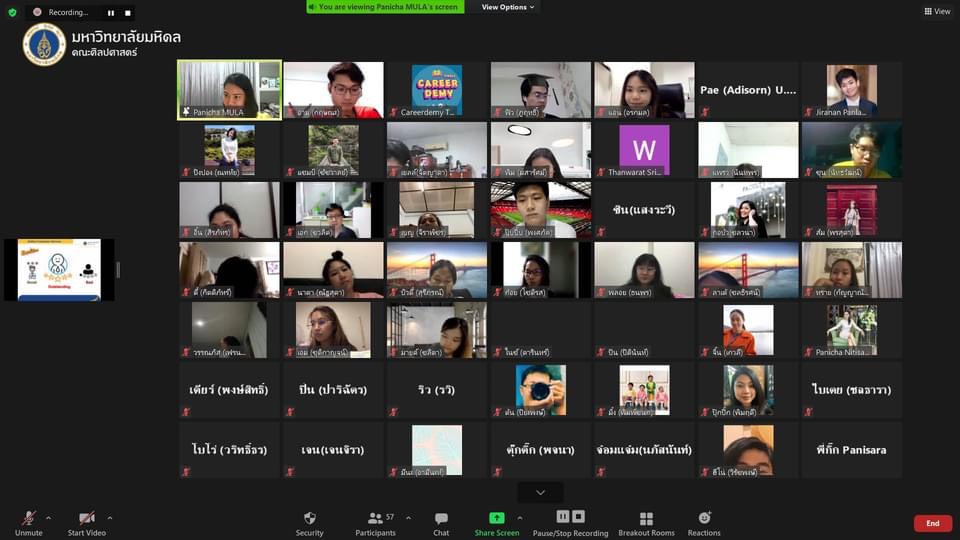Open the View Options dropdown

click(x=508, y=7)
